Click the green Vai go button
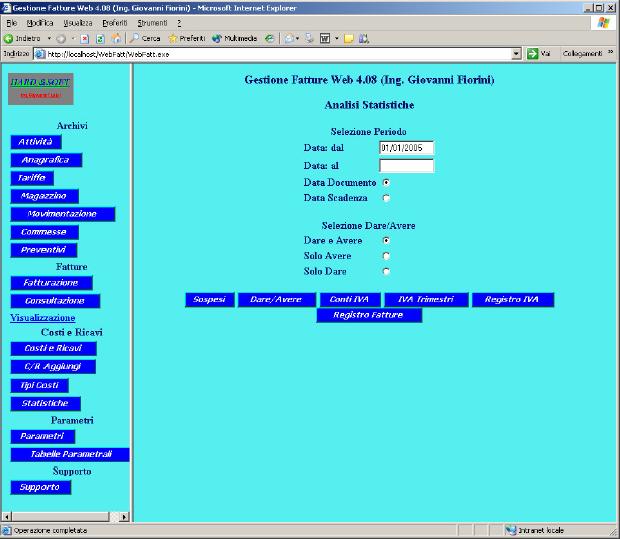Viewport: 620px width, 539px height. coord(539,53)
